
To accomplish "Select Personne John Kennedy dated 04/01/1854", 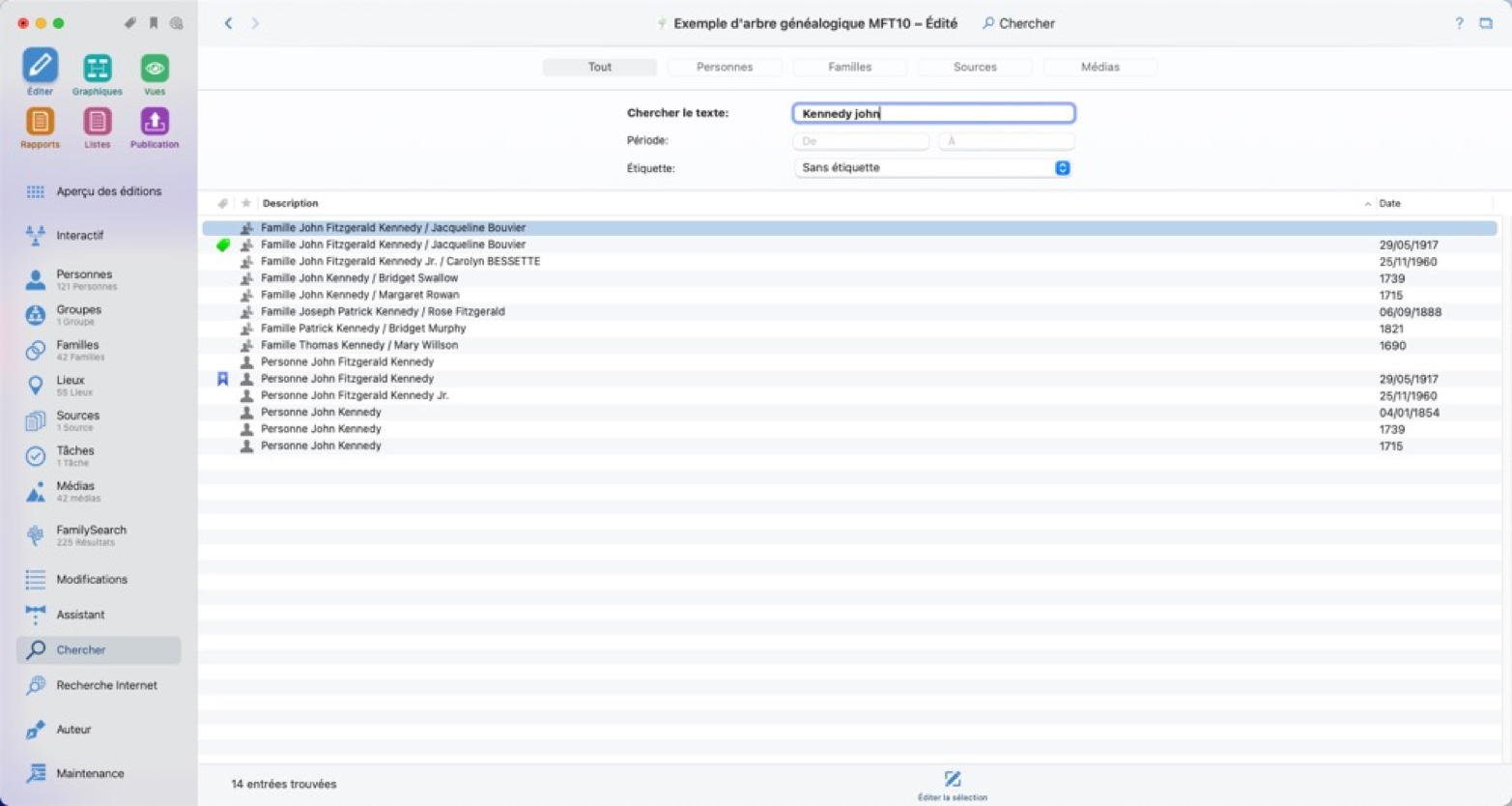I will pyautogui.click(x=850, y=412).
